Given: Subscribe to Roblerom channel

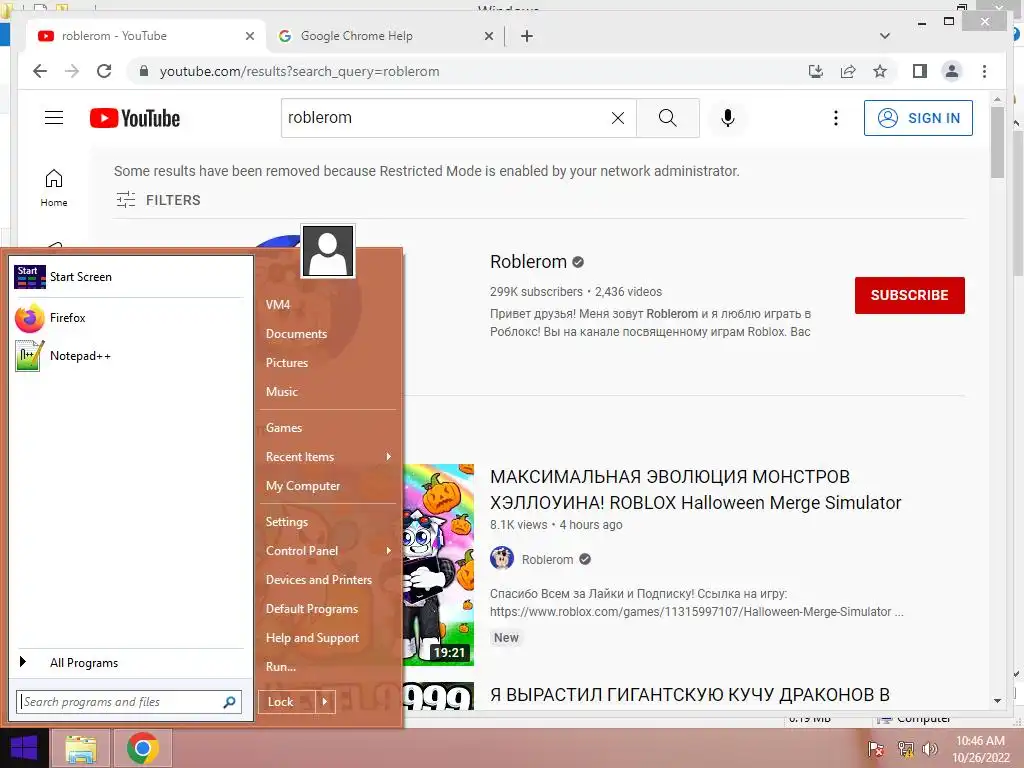Looking at the screenshot, I should point(910,295).
